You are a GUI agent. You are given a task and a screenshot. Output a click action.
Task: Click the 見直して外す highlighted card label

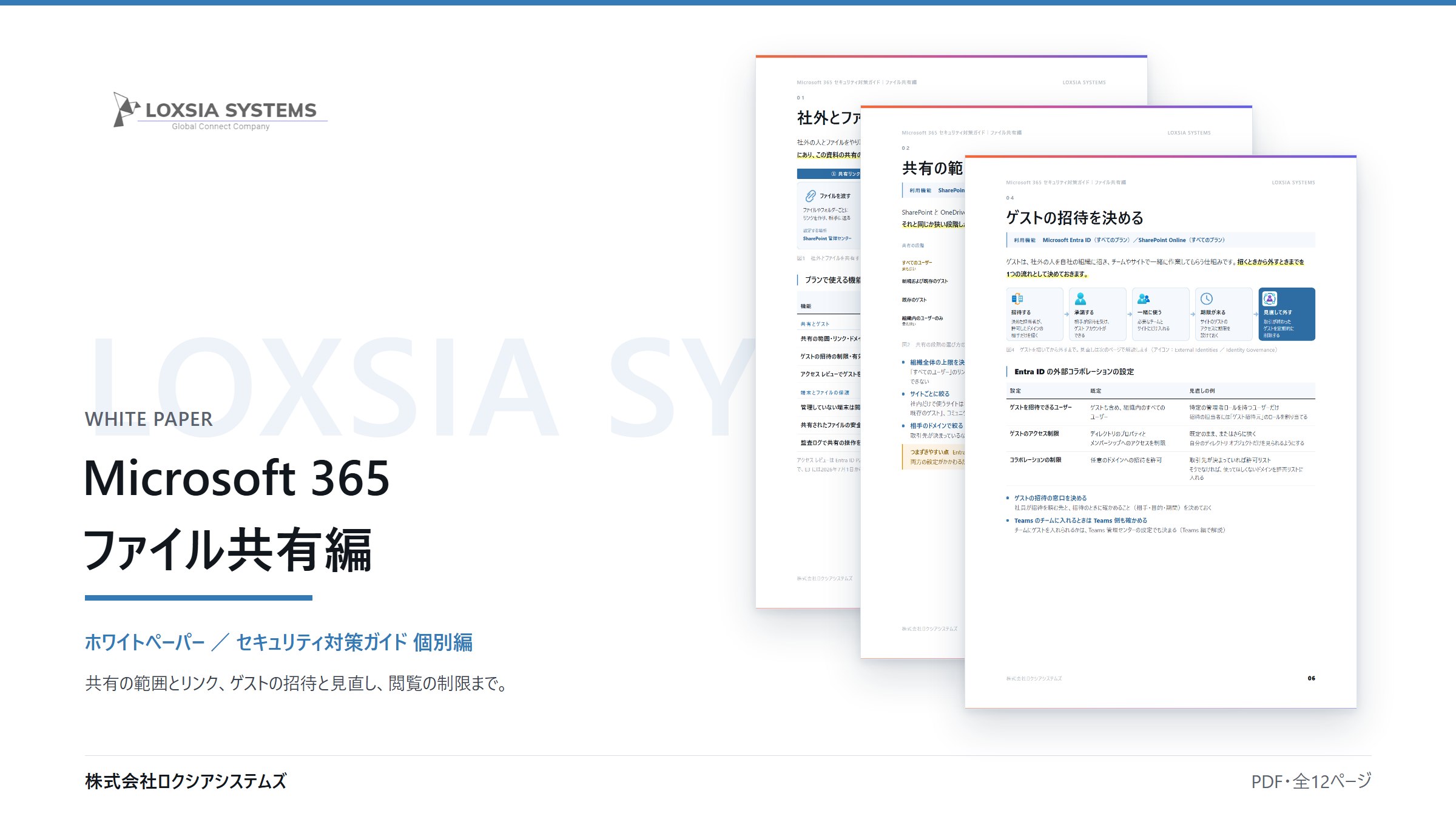[1278, 312]
